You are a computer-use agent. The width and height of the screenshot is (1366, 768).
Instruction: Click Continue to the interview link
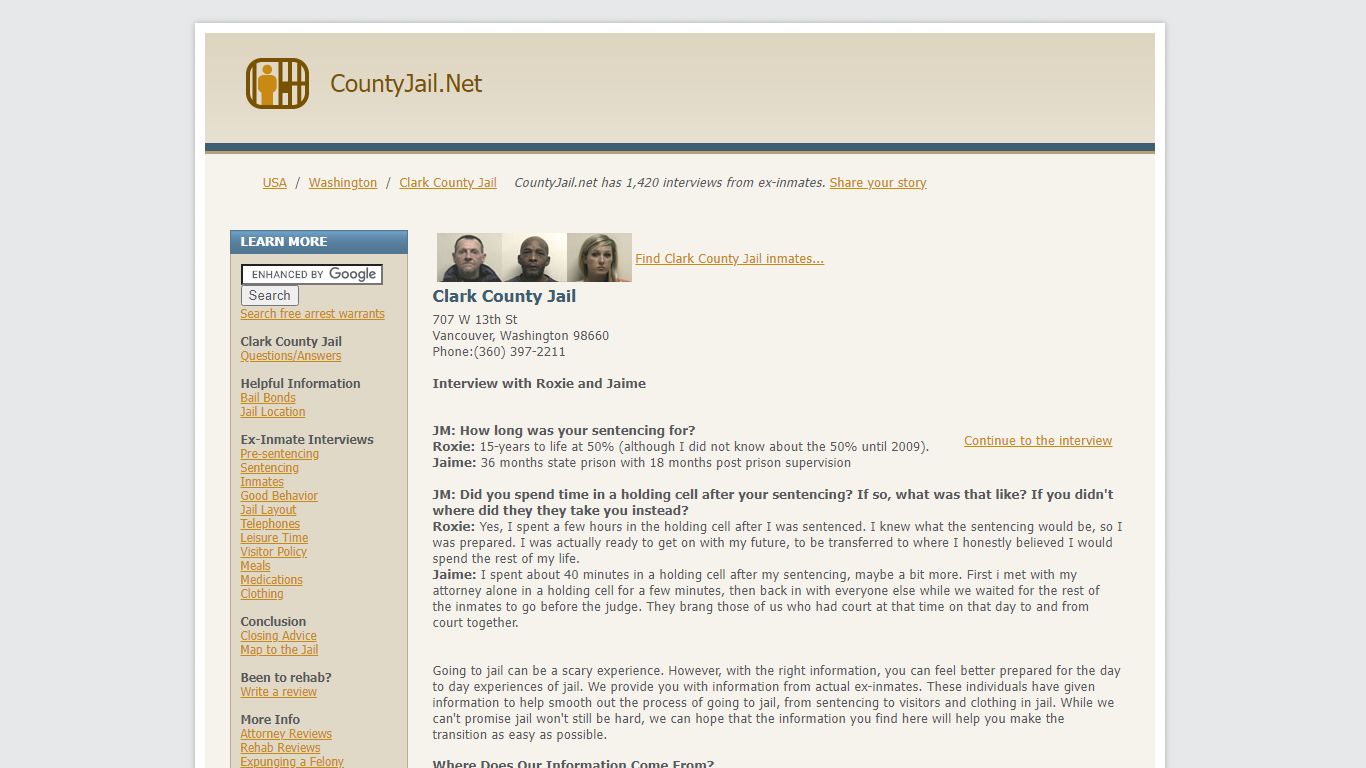pos(1038,441)
